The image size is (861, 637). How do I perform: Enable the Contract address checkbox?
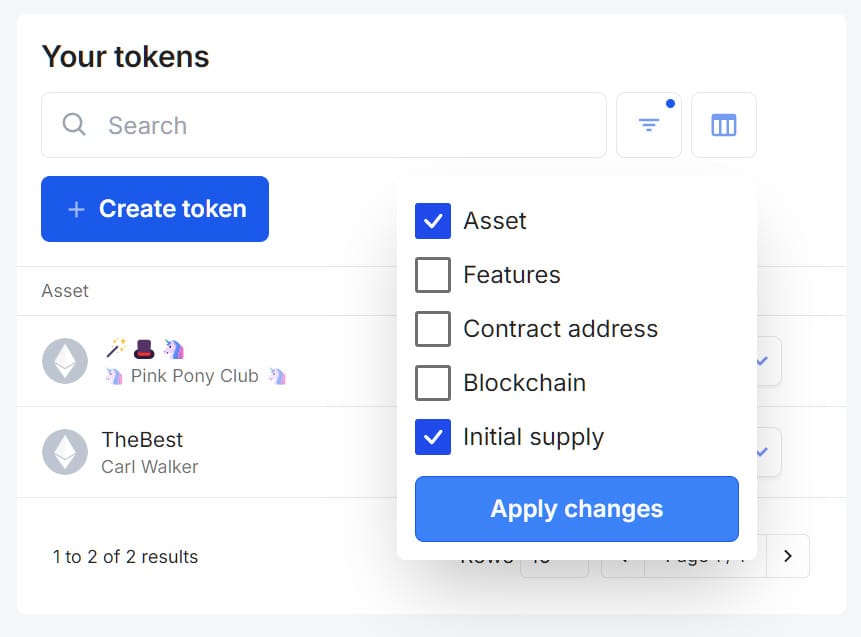(431, 328)
